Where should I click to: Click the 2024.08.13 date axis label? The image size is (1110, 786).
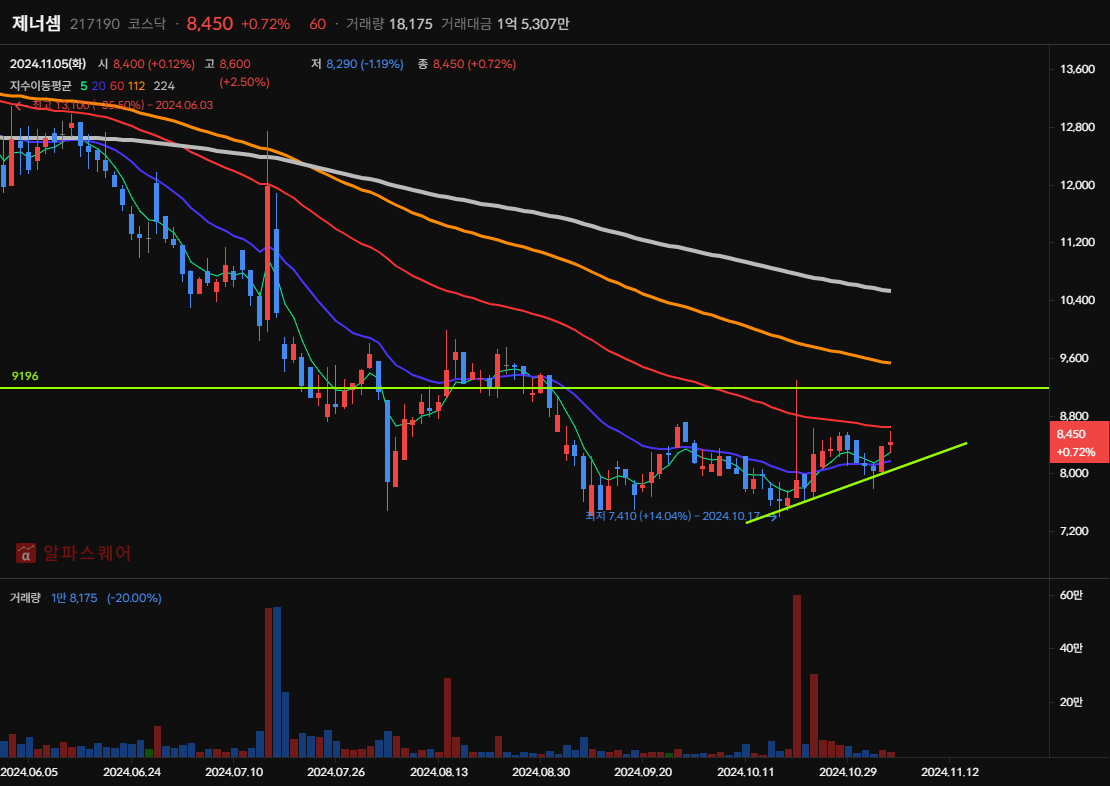point(439,772)
